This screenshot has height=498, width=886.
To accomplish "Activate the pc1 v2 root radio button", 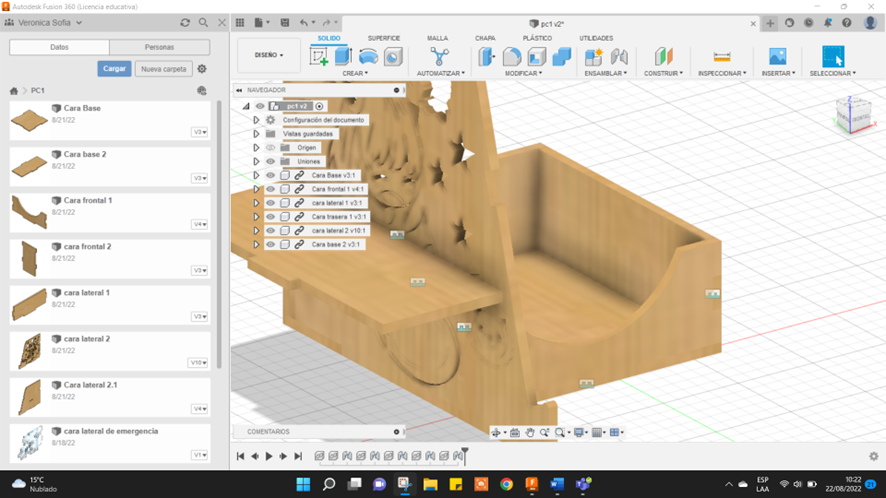I will pos(319,106).
